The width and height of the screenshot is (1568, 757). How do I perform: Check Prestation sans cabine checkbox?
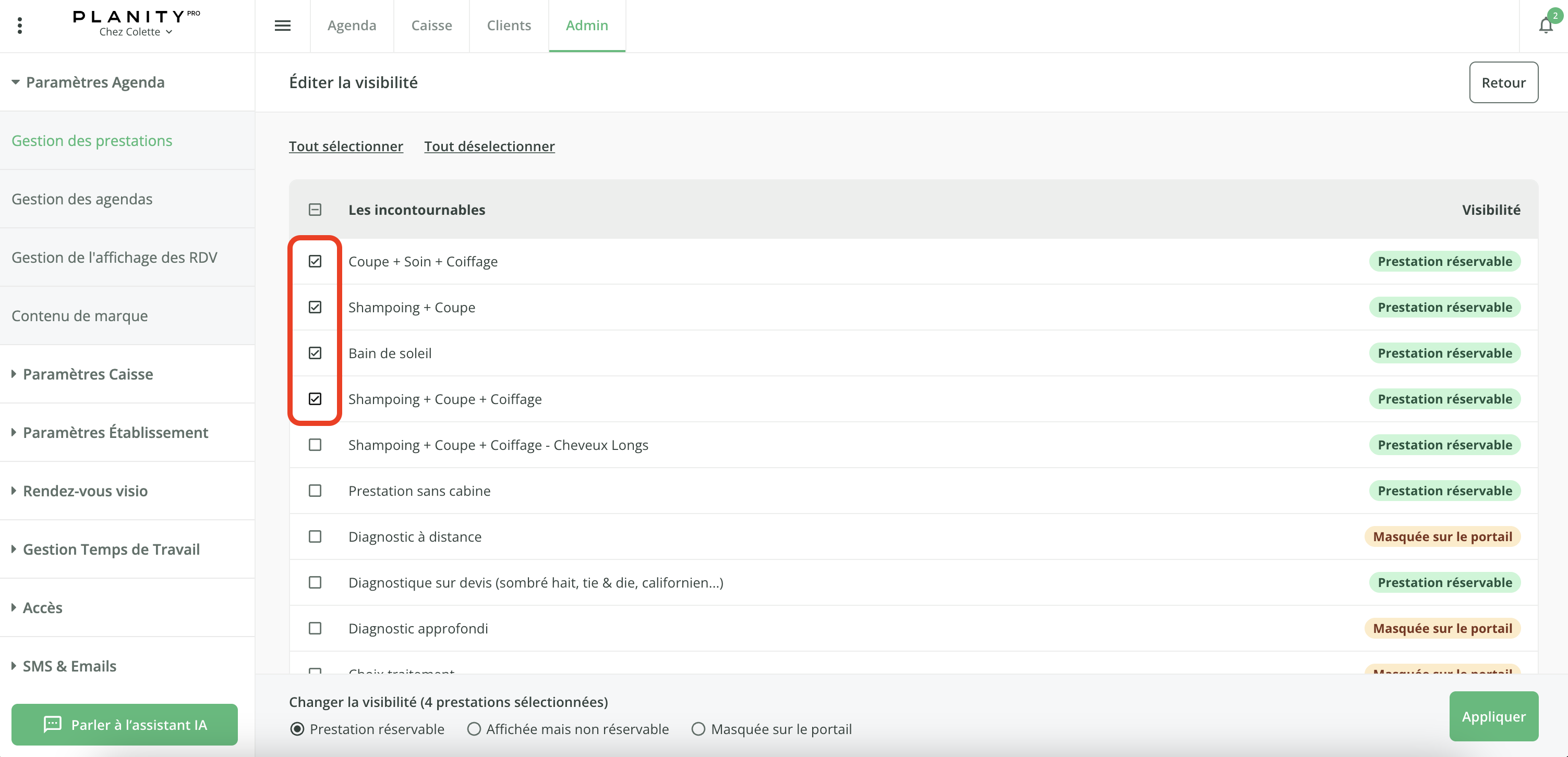(x=315, y=491)
